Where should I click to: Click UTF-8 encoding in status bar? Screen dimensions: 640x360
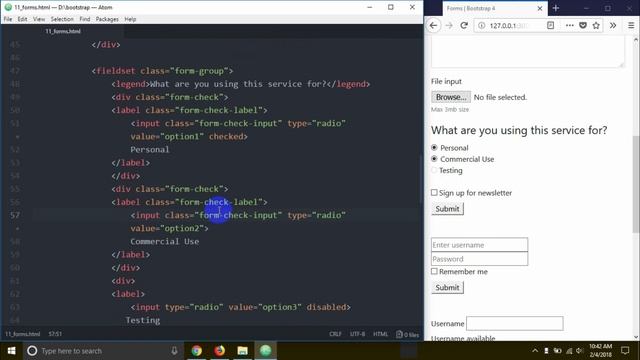tap(358, 334)
